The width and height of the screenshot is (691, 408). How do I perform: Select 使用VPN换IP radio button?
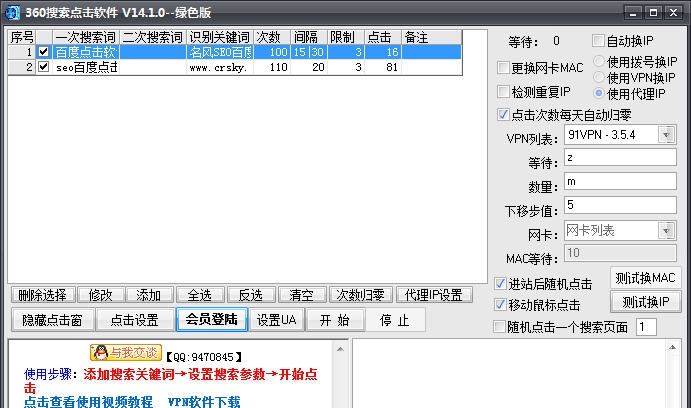point(598,77)
